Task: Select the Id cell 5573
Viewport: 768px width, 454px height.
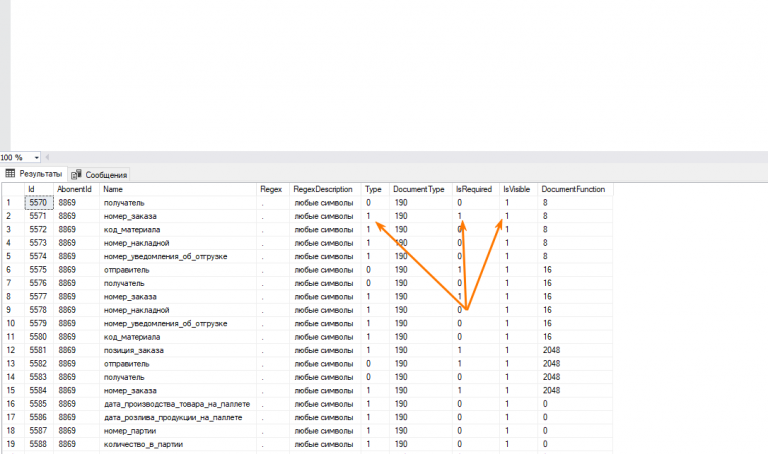Action: point(39,243)
